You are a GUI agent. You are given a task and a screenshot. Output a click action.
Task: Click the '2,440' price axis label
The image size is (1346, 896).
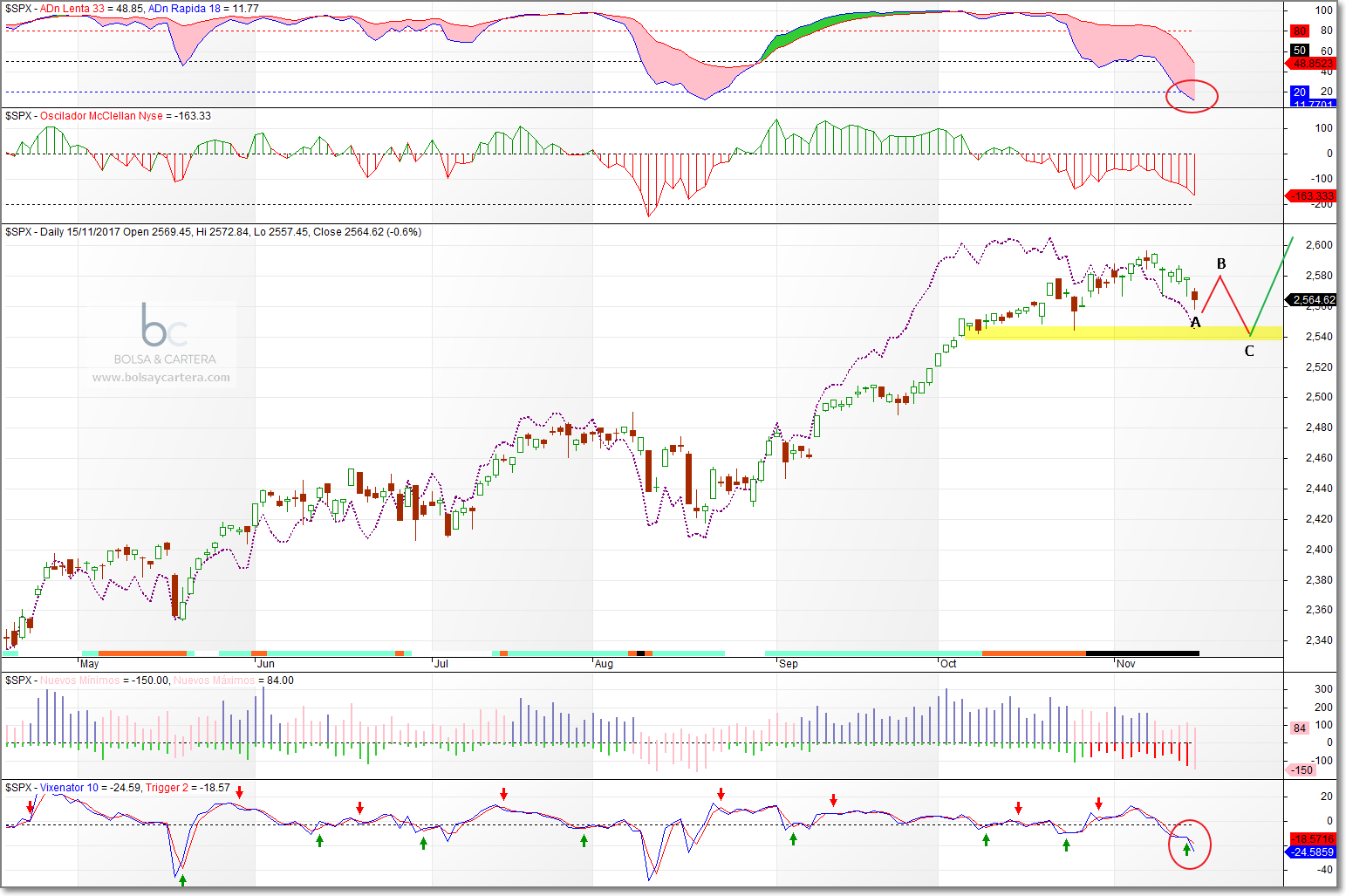click(1319, 489)
